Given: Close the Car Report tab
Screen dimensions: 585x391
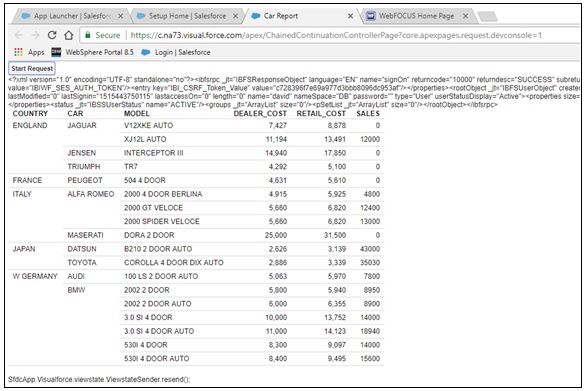Looking at the screenshot, I should (x=350, y=16).
